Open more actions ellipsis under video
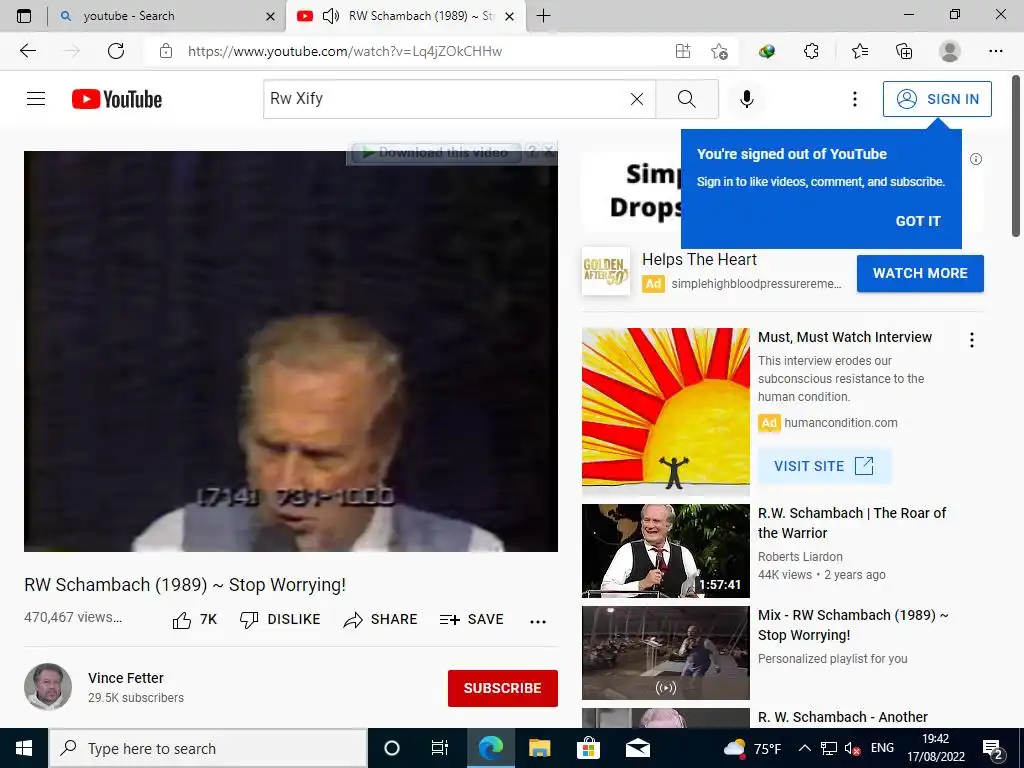Screen dimensions: 1024x768 (538, 621)
